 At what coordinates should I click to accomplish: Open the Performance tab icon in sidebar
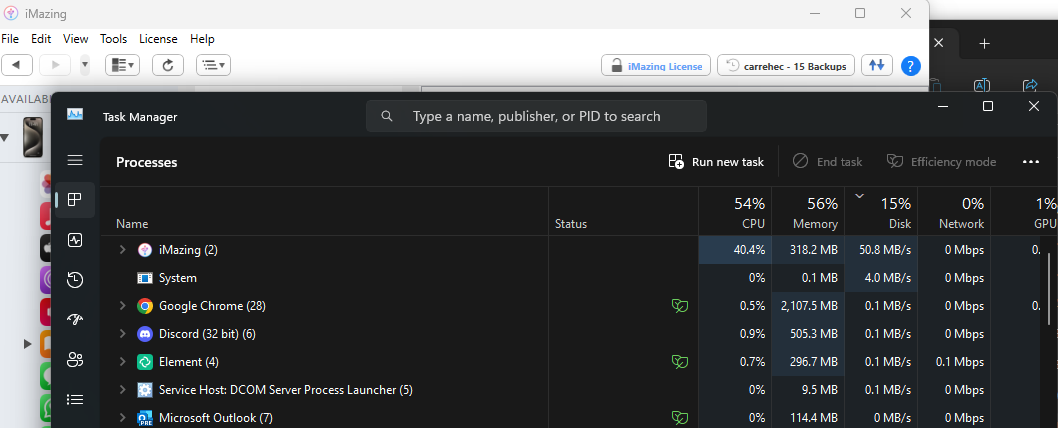click(75, 240)
